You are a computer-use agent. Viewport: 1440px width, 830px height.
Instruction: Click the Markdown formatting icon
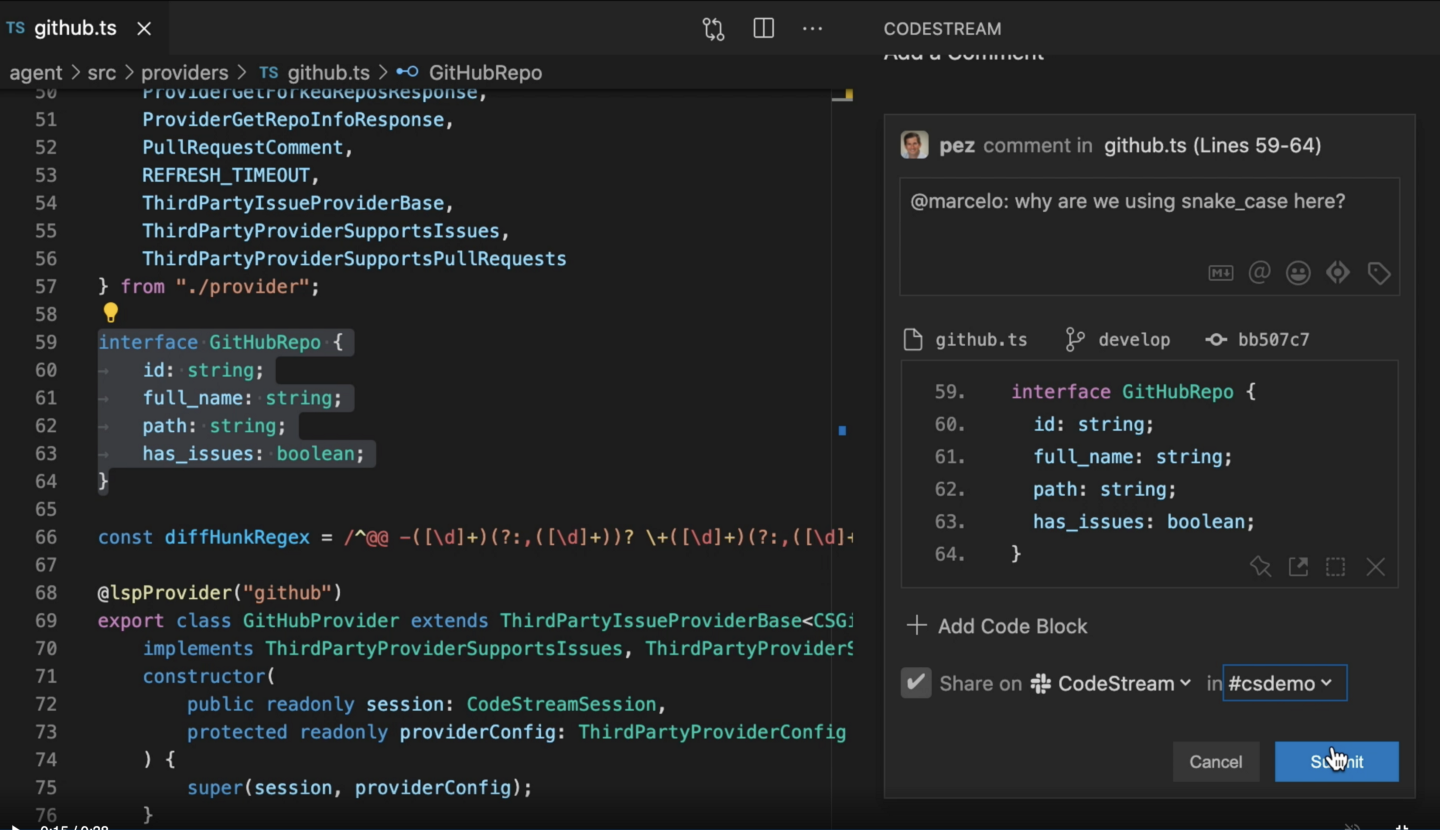coord(1220,272)
